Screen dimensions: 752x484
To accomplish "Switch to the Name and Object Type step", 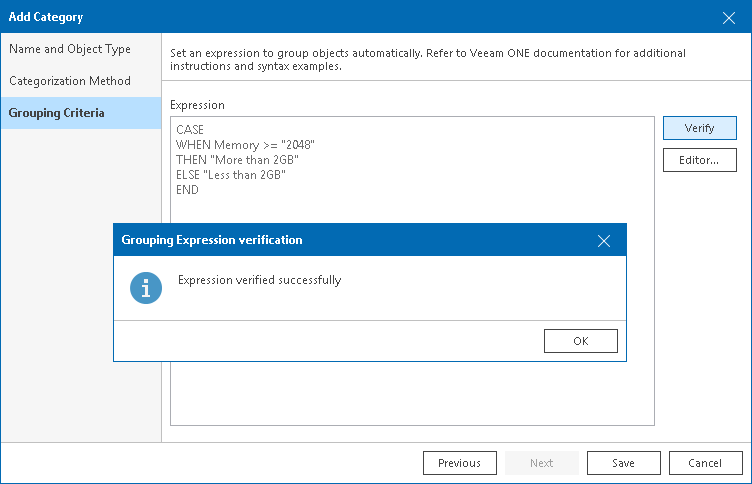I will click(70, 49).
